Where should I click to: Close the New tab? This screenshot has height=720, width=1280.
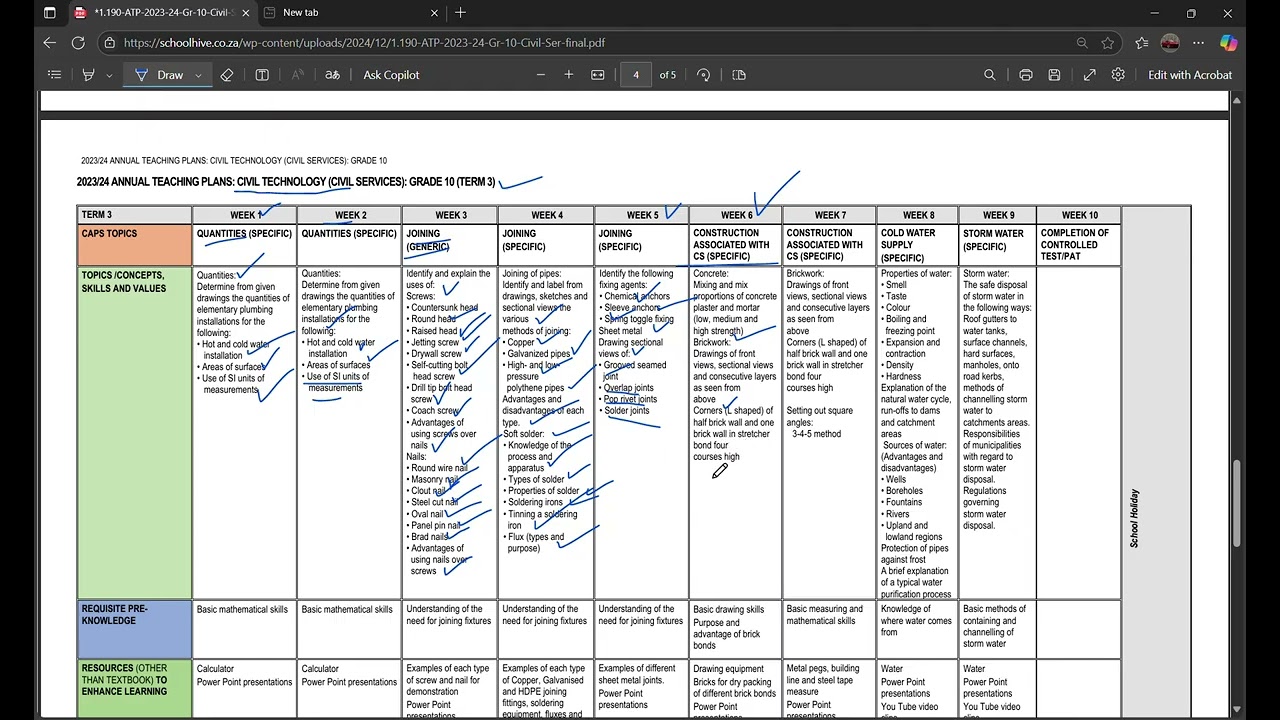(x=434, y=13)
